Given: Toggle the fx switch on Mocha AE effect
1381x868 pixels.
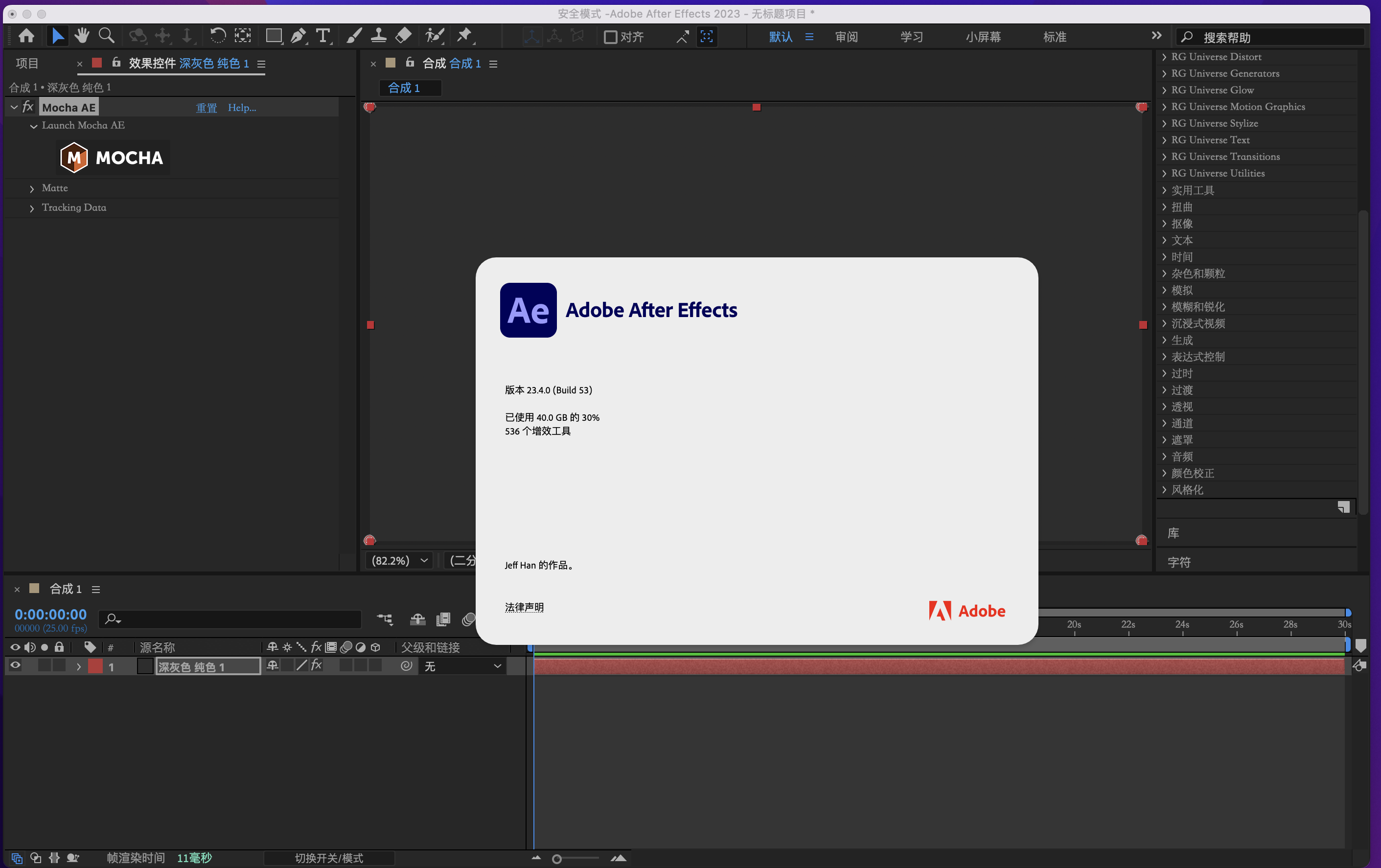Looking at the screenshot, I should (27, 107).
